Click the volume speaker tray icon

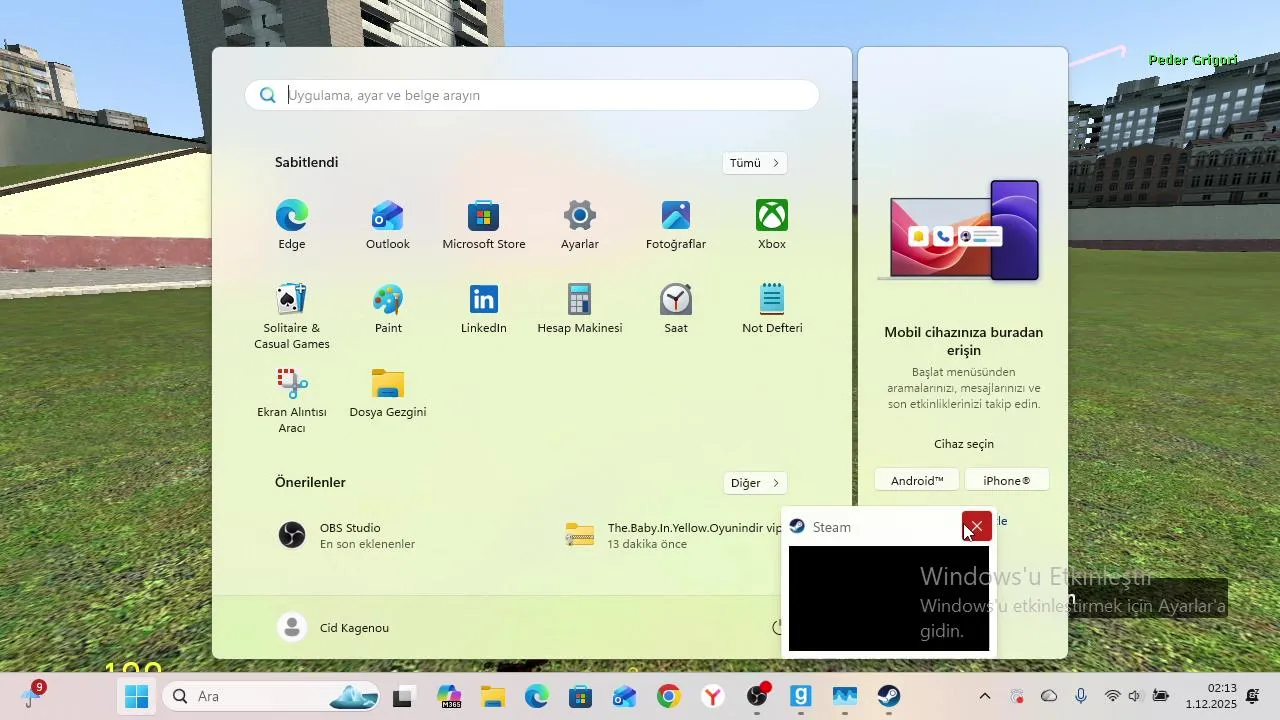tap(1136, 696)
